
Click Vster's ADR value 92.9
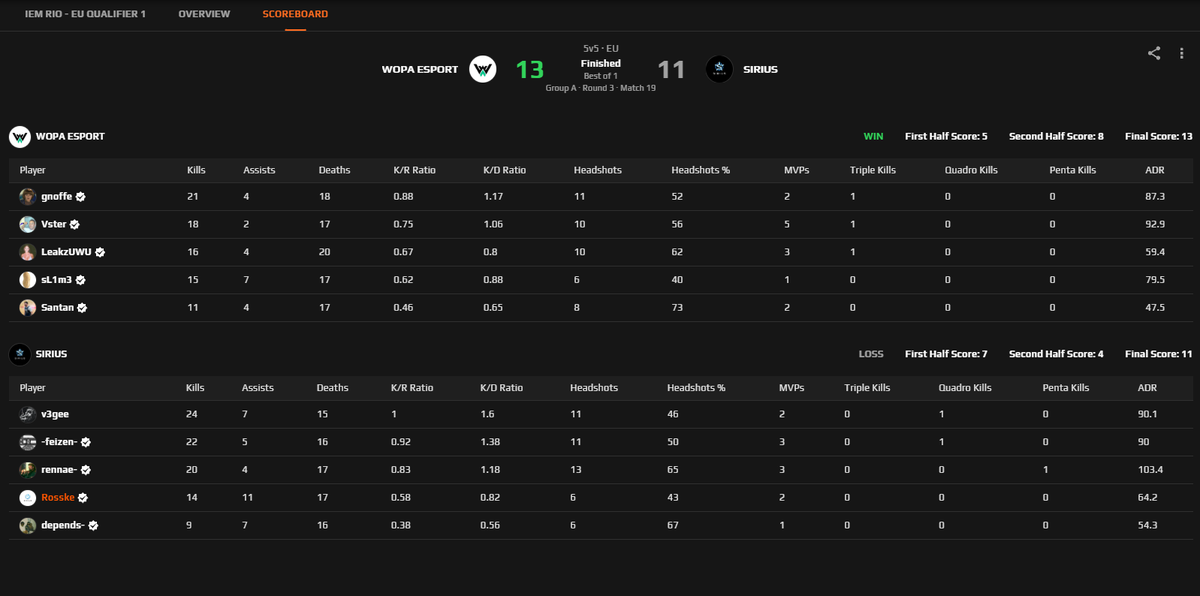click(x=1156, y=225)
